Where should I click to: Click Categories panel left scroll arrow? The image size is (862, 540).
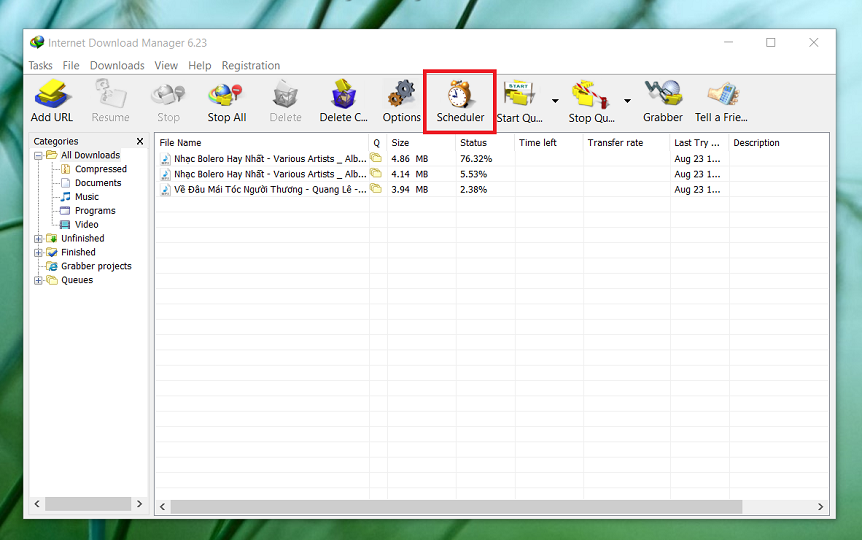click(37, 504)
